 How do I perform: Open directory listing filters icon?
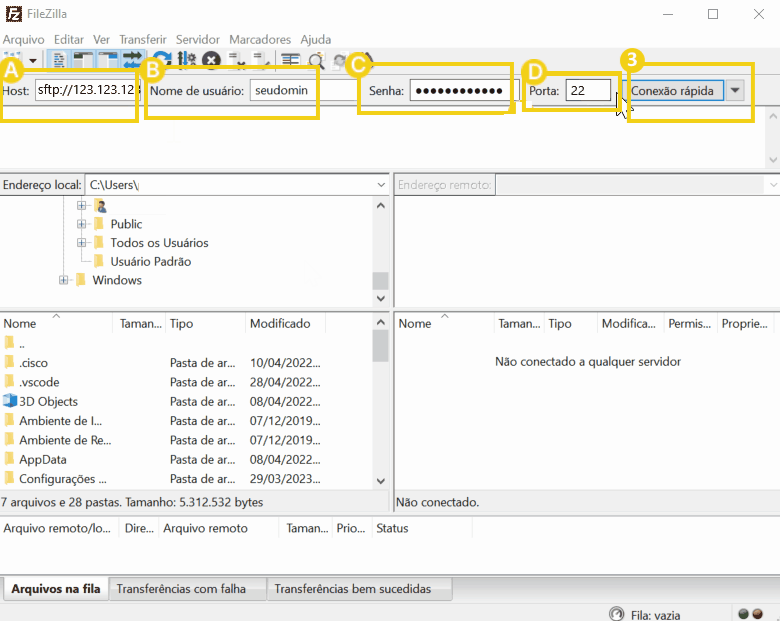click(x=291, y=60)
